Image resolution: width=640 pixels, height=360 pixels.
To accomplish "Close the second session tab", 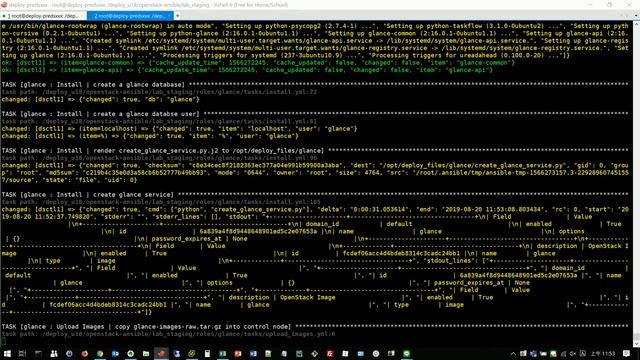I will tap(170, 16).
